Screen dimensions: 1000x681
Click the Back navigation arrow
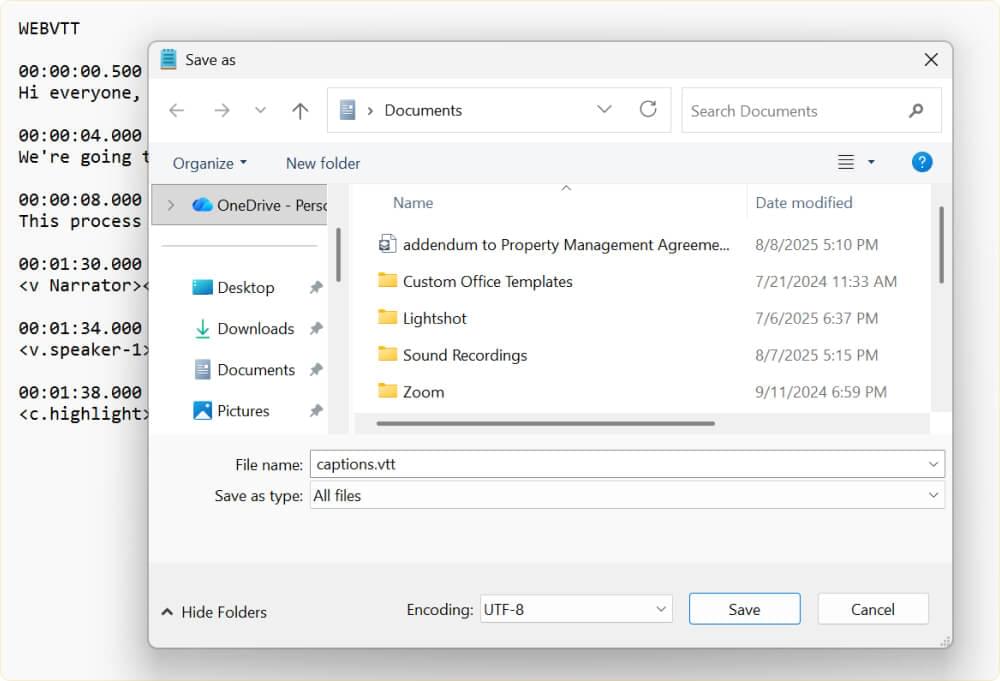pyautogui.click(x=177, y=111)
